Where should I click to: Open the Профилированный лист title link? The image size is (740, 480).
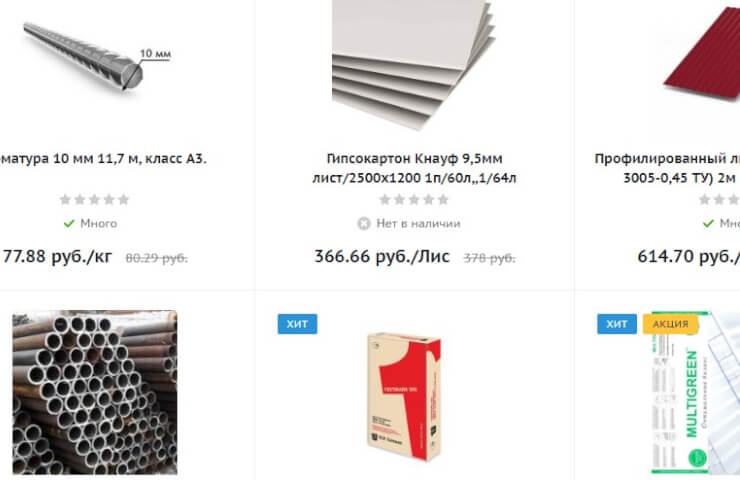pyautogui.click(x=667, y=168)
